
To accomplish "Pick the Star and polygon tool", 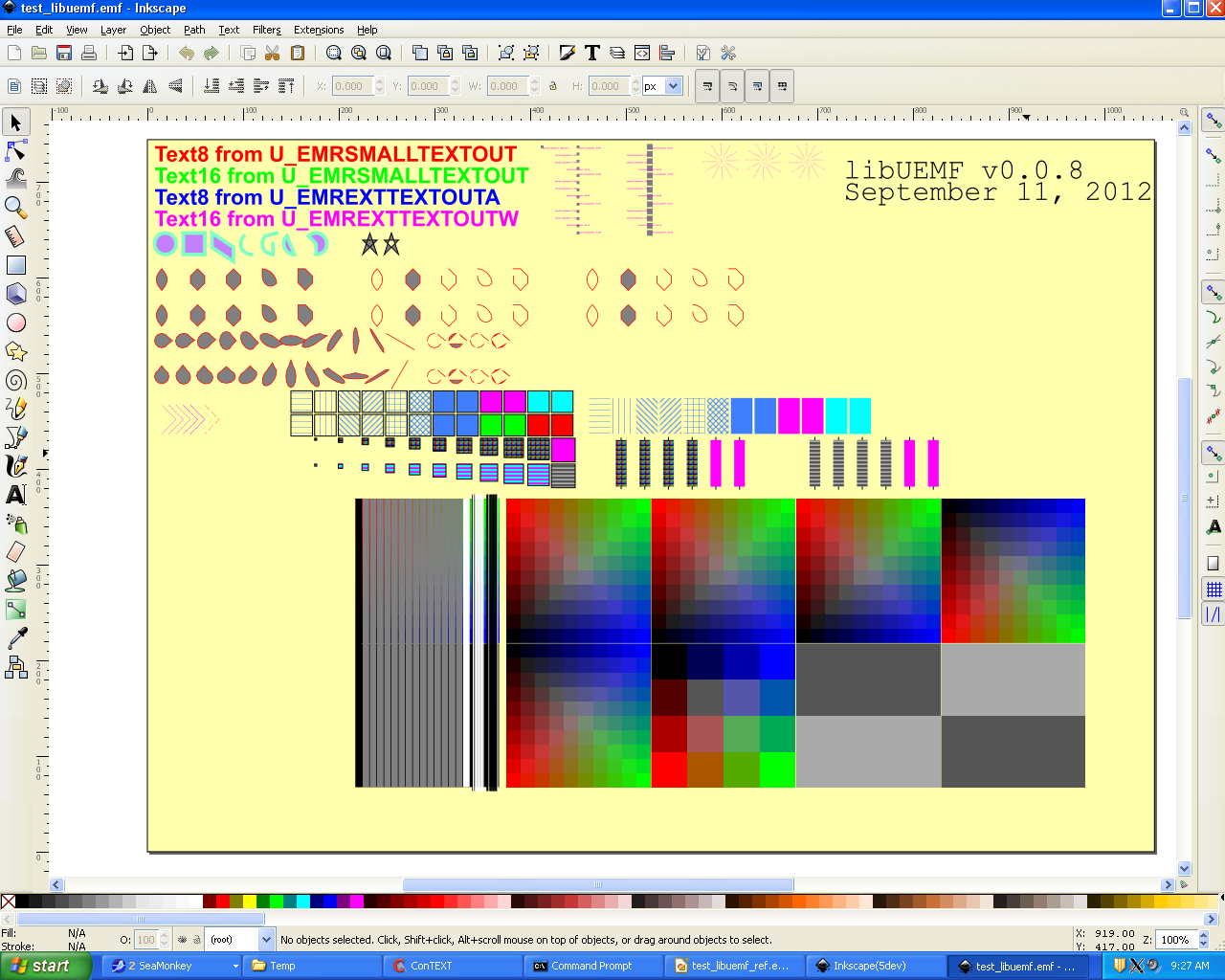I will [15, 351].
